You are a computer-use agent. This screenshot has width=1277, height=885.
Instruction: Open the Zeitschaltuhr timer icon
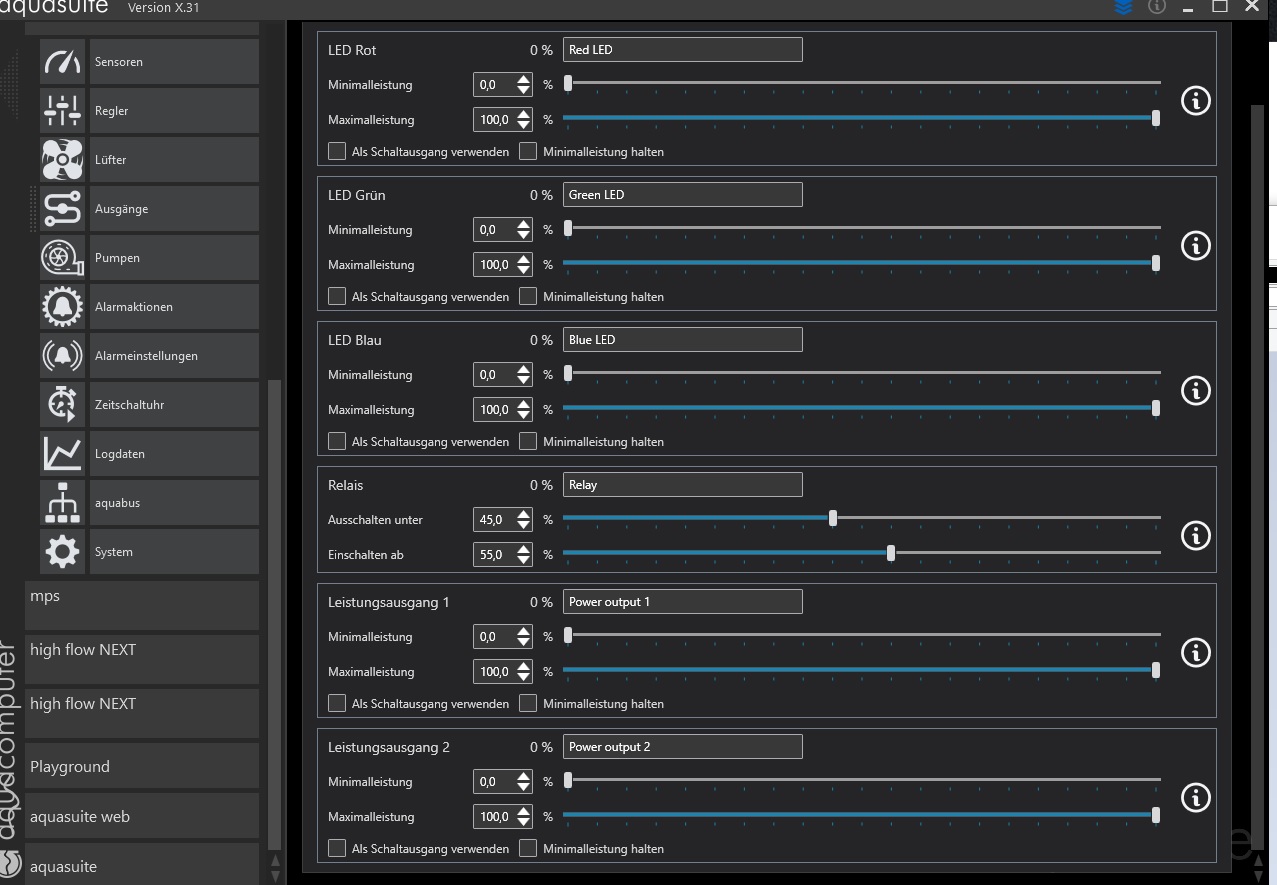pos(62,405)
